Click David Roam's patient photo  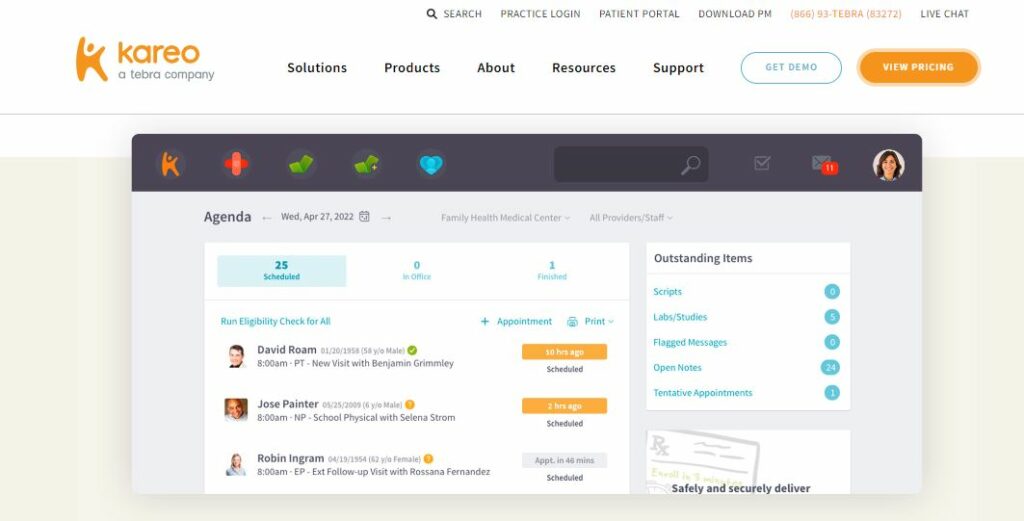(236, 356)
